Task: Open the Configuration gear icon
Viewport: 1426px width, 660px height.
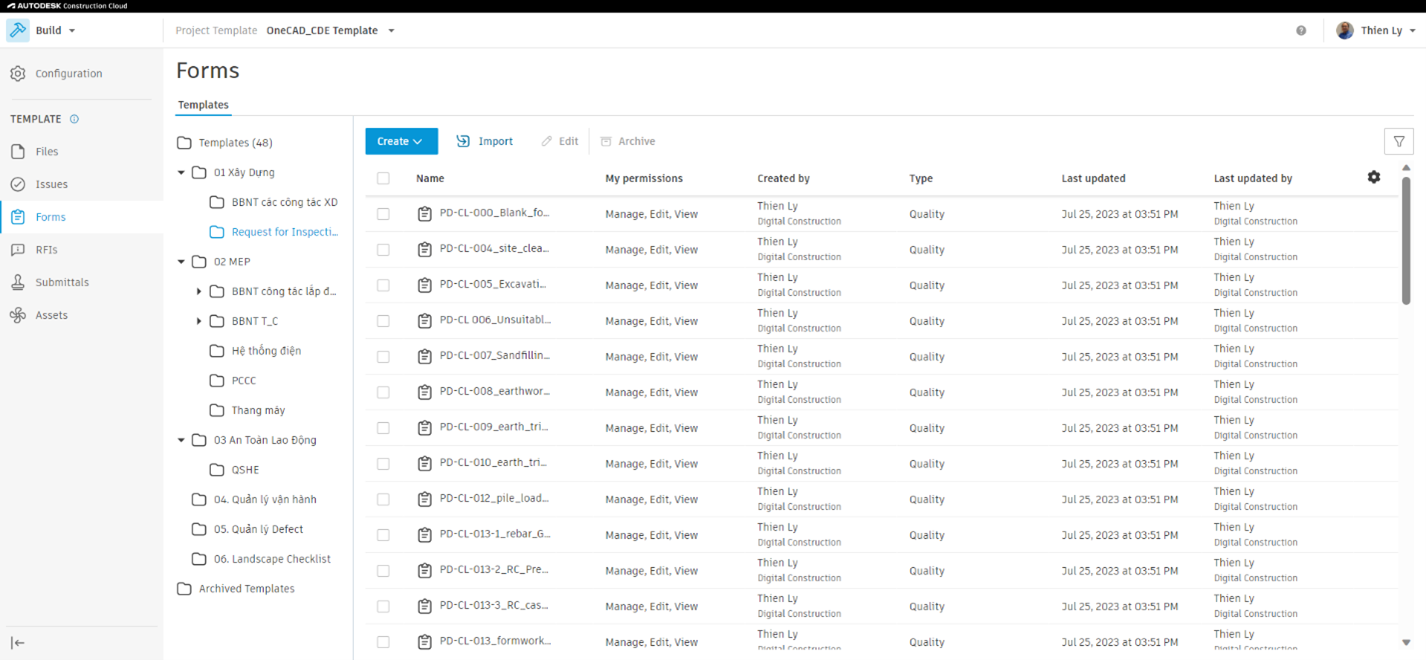Action: point(18,74)
